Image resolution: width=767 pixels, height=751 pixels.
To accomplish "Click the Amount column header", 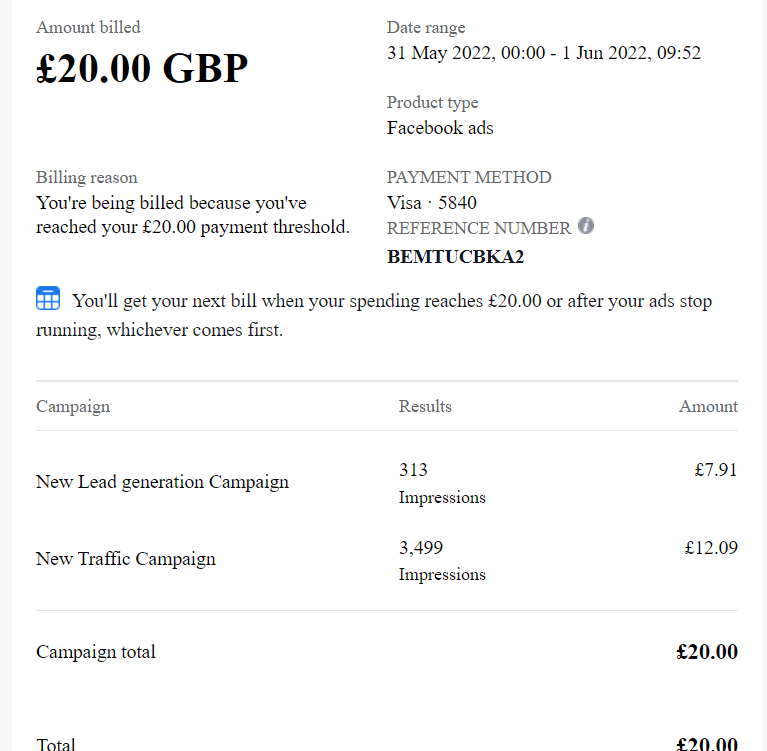I will tap(708, 406).
